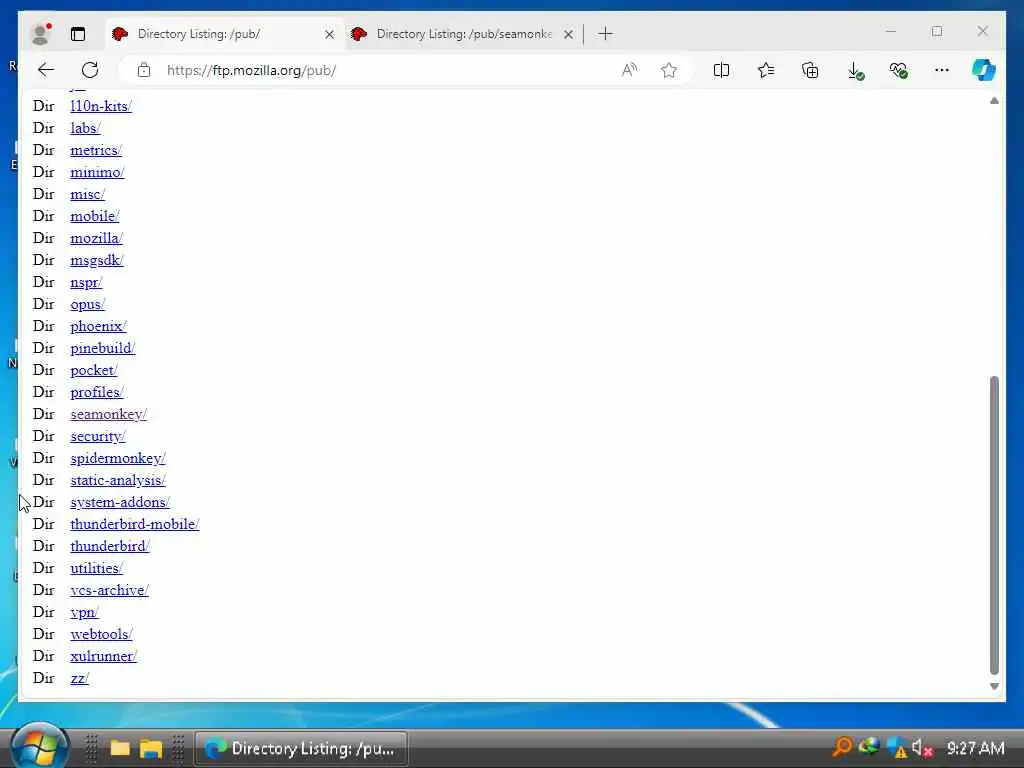Image resolution: width=1024 pixels, height=768 pixels.
Task: Open a new tab with plus
Action: tap(605, 34)
